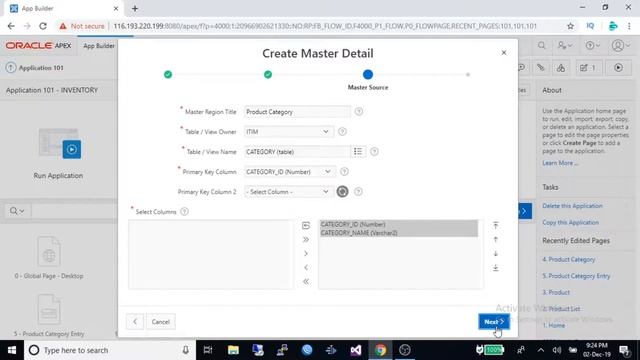Open the administration menu icon
The width and height of the screenshot is (640, 360).
[x=565, y=46]
